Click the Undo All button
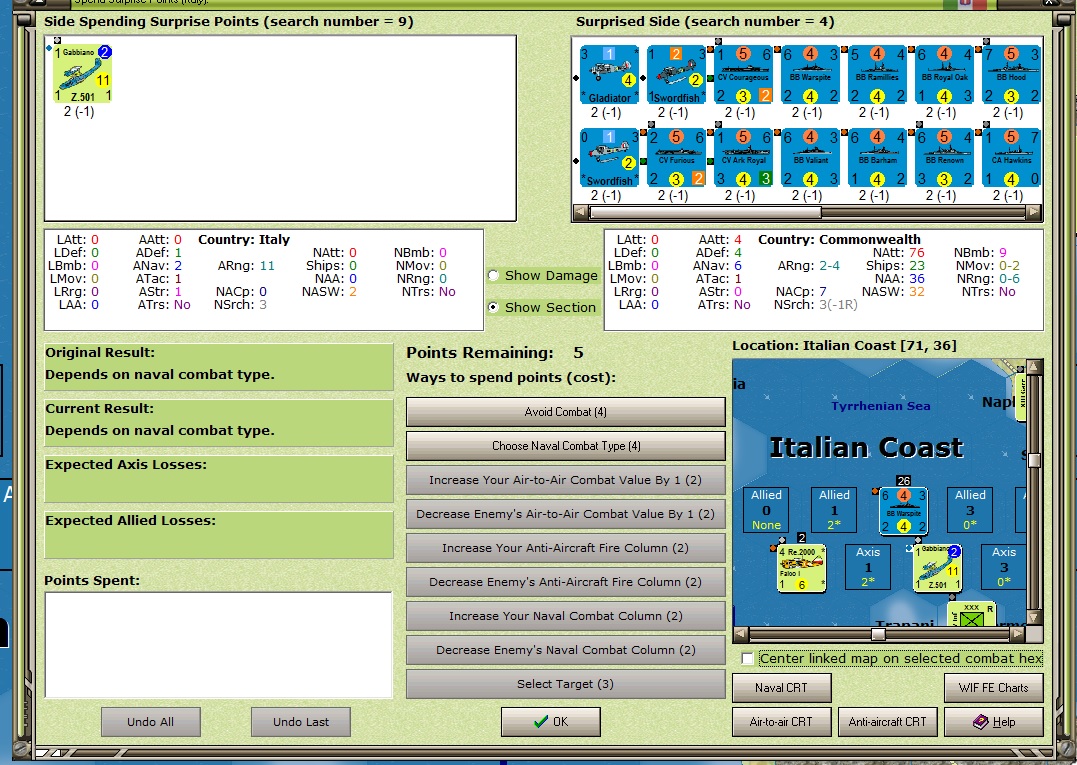Viewport: 1077px width, 765px height. tap(150, 722)
